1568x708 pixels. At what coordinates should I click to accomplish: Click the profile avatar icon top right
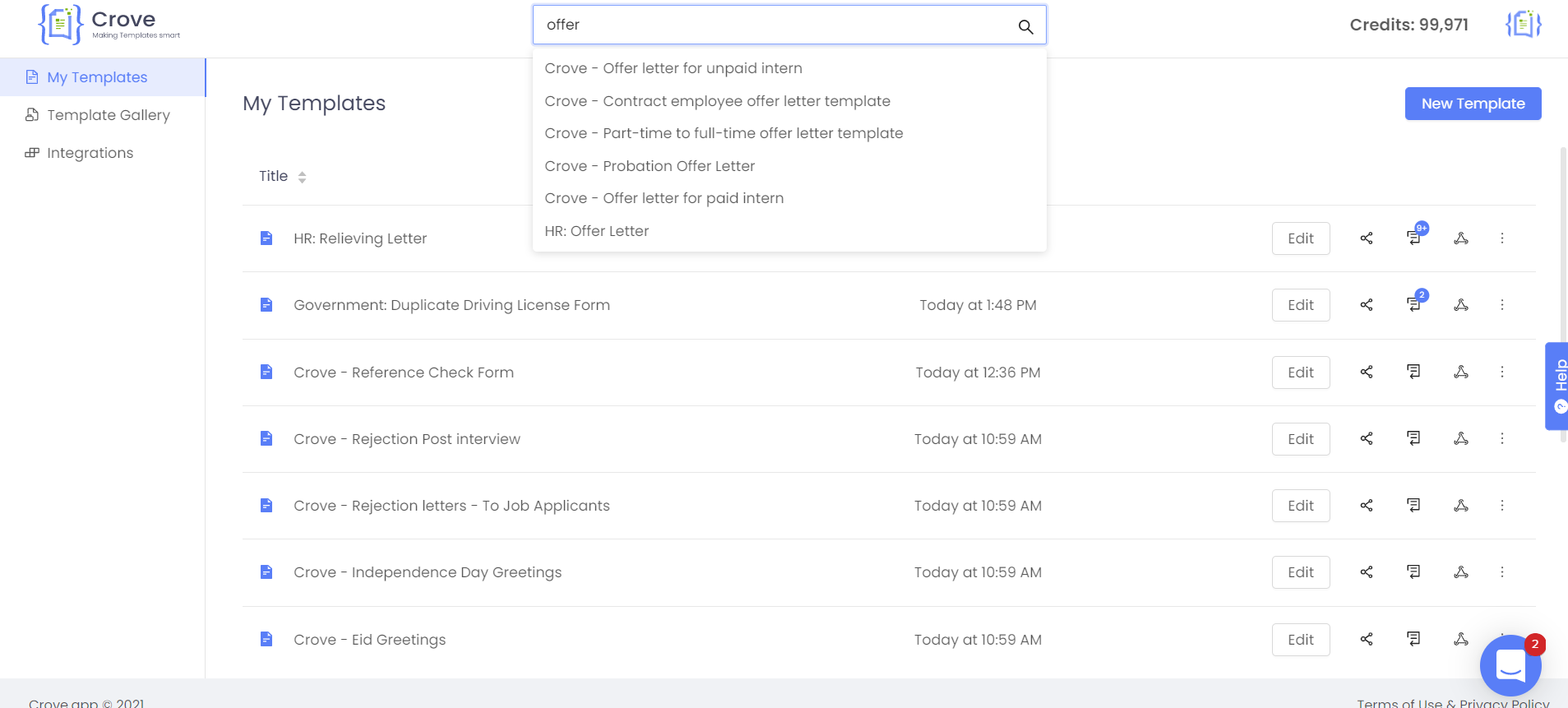click(1523, 25)
